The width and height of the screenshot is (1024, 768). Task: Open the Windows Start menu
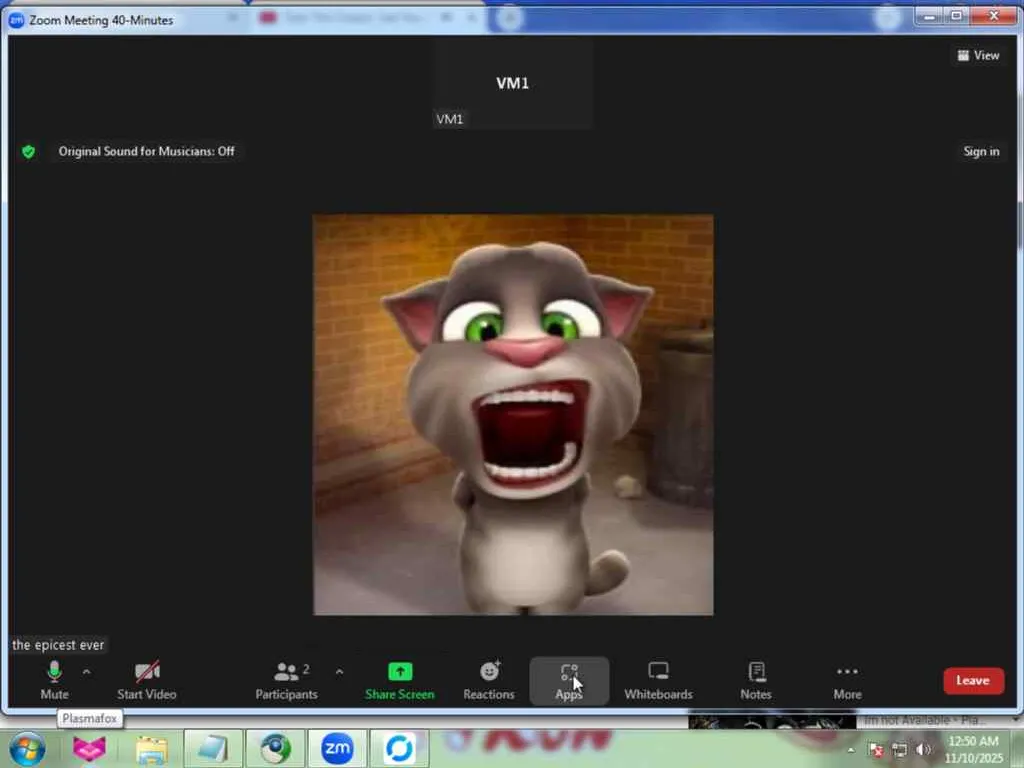pyautogui.click(x=26, y=748)
